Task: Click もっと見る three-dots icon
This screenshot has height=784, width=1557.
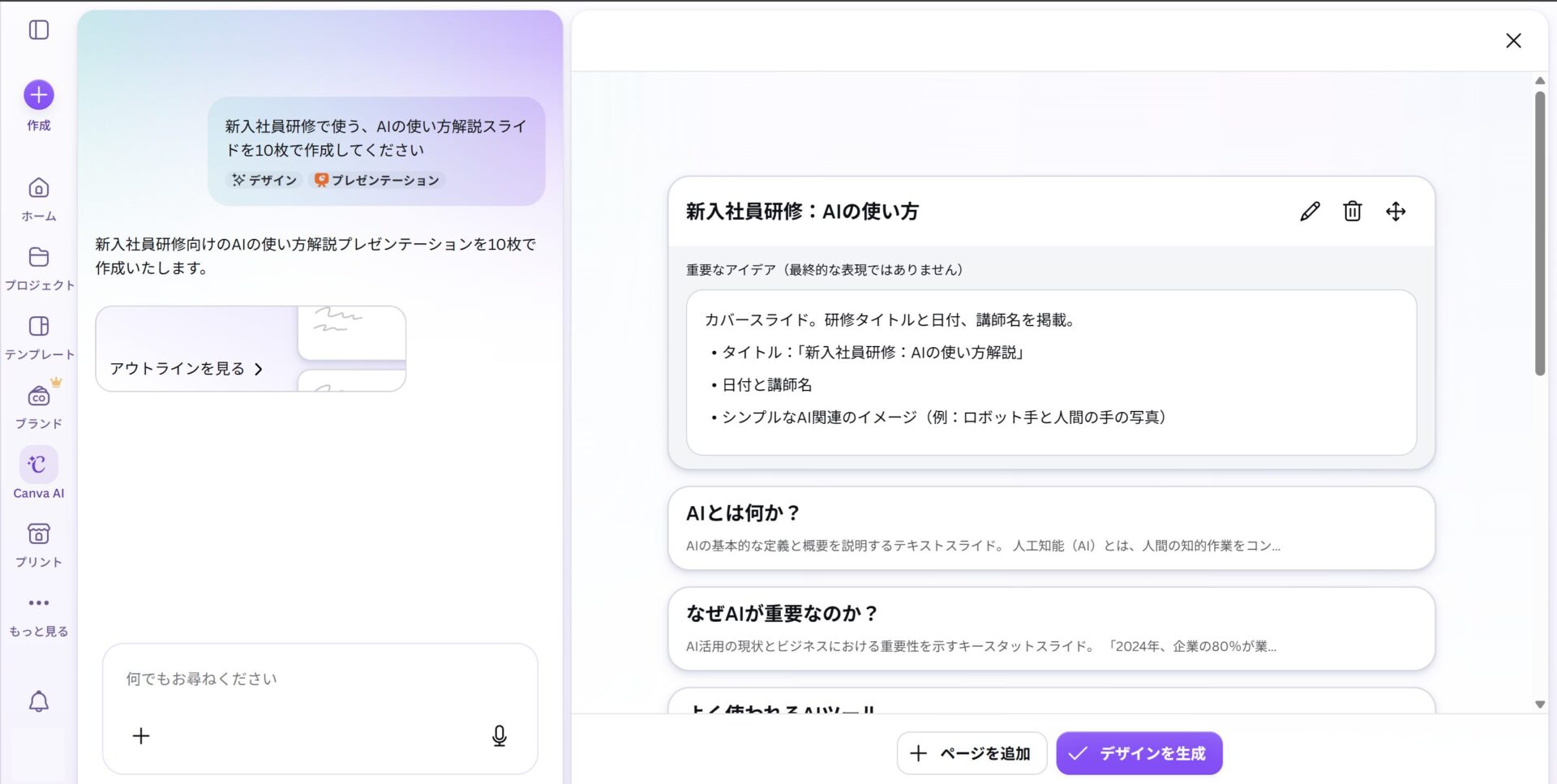Action: (39, 602)
